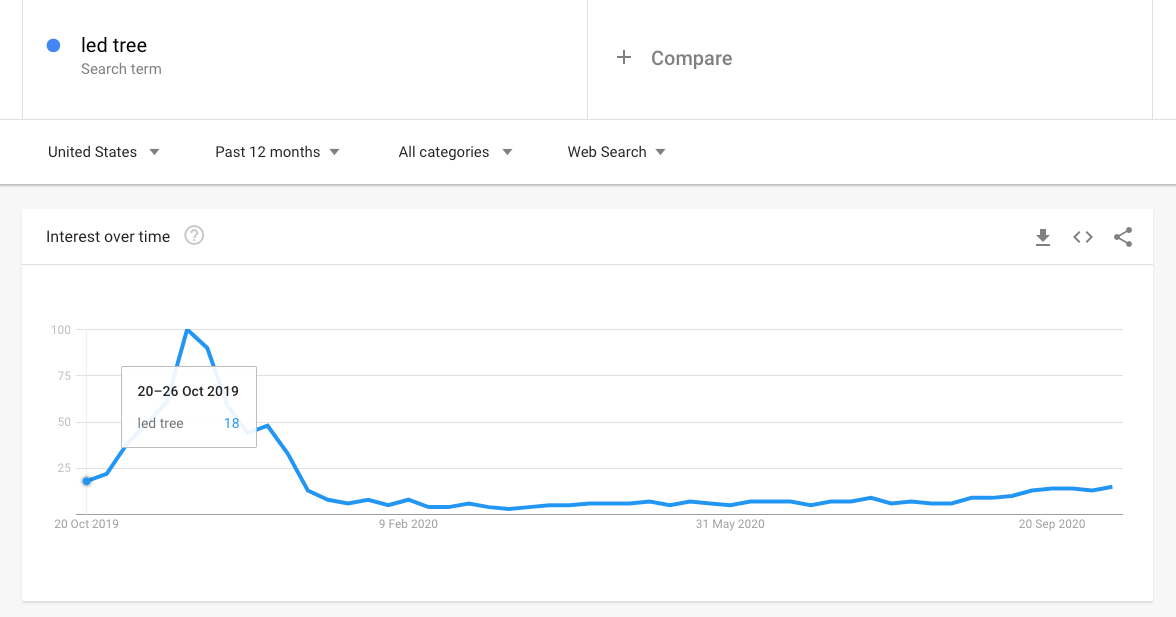Viewport: 1176px width, 617px height.
Task: Download the interest over time data
Action: point(1043,237)
